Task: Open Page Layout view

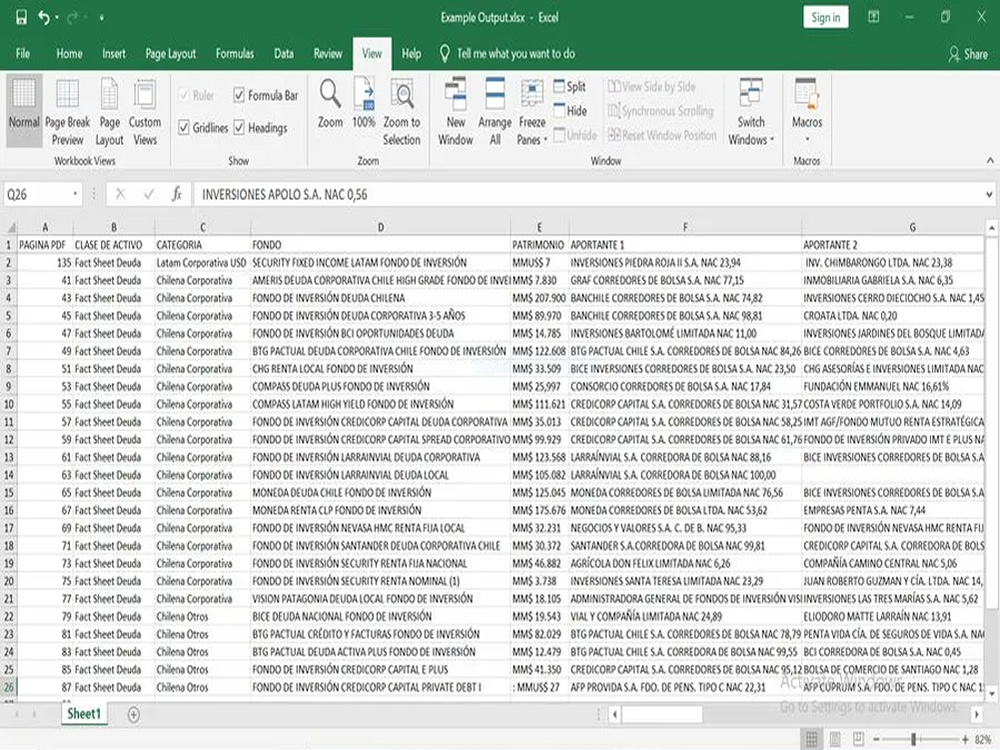Action: 109,111
